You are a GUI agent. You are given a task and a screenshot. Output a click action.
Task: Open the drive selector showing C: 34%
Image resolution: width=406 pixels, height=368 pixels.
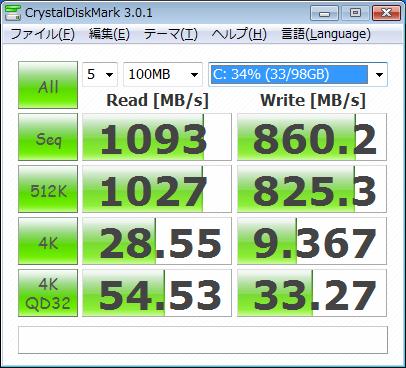(x=298, y=74)
